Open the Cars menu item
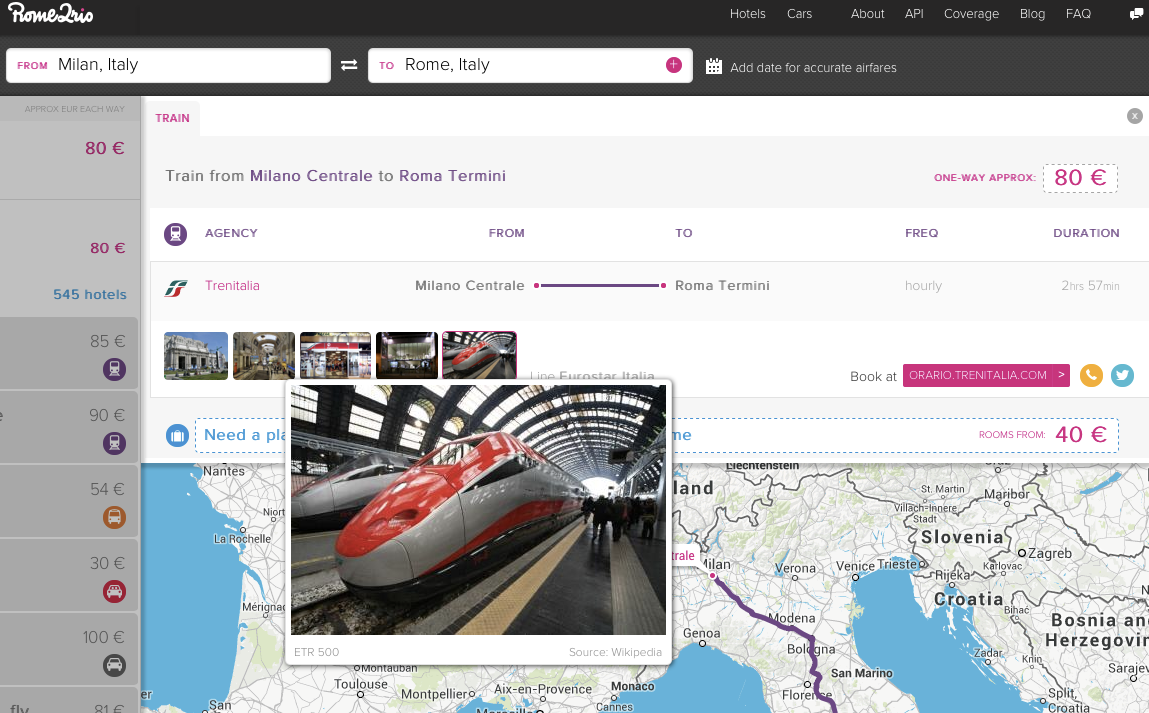This screenshot has height=713, width=1149. coord(799,14)
